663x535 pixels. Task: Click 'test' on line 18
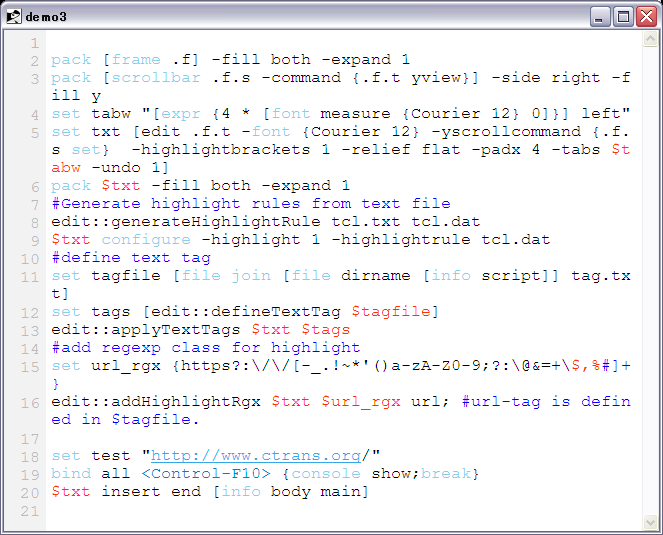point(111,455)
